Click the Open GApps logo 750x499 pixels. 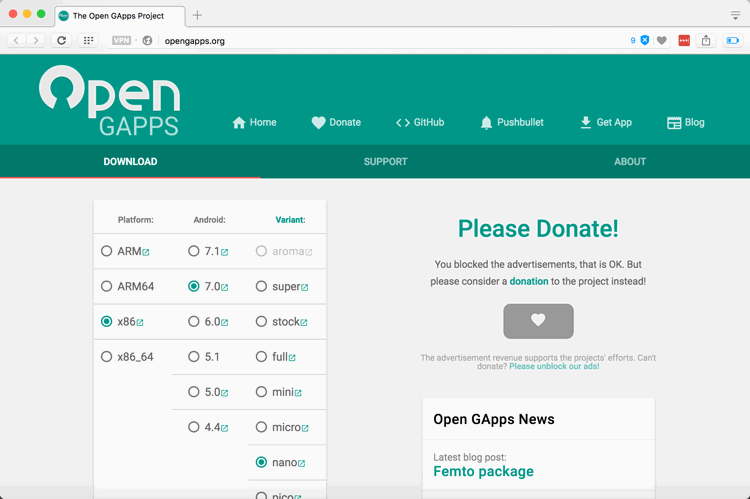coord(110,100)
